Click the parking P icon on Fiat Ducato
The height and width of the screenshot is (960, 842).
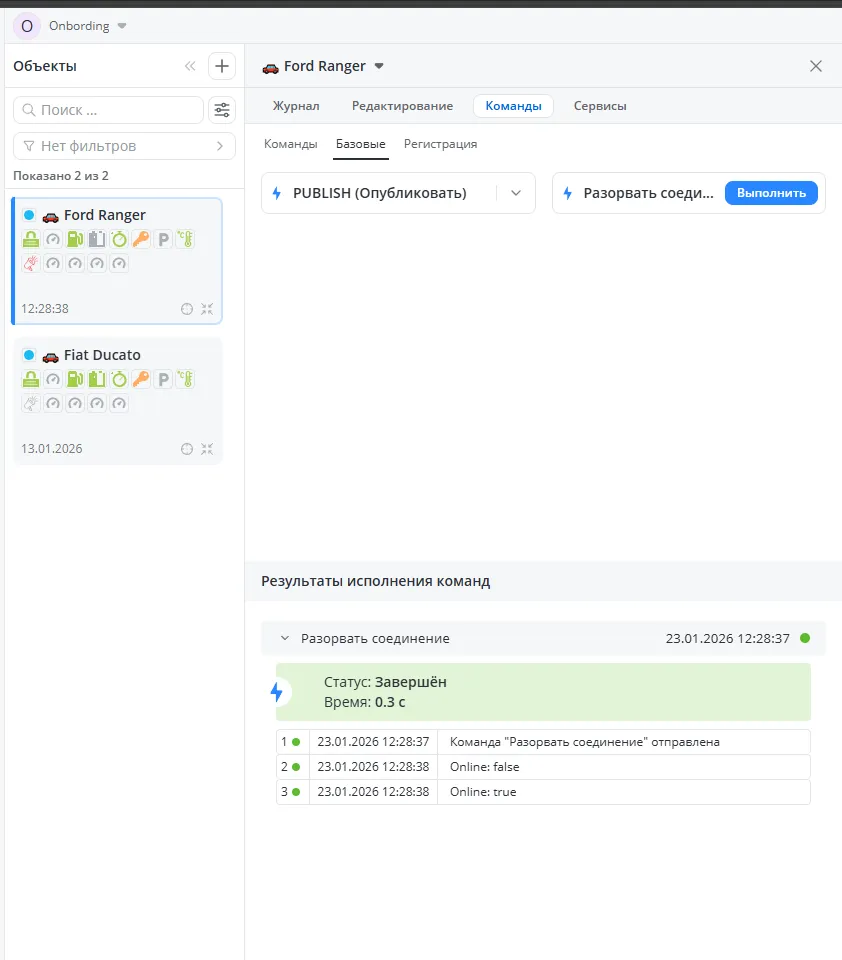(163, 379)
